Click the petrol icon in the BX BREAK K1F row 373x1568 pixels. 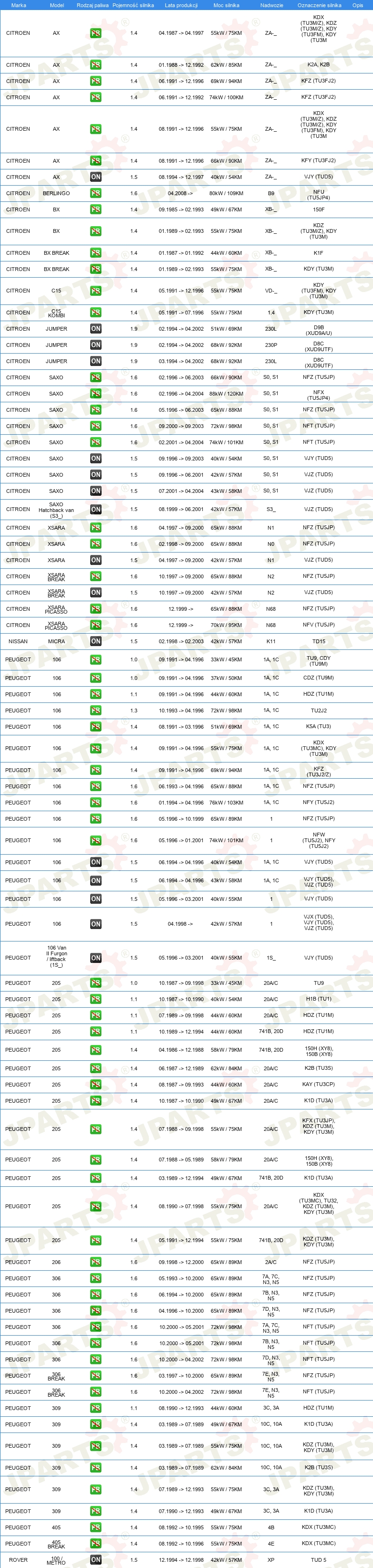[x=95, y=252]
